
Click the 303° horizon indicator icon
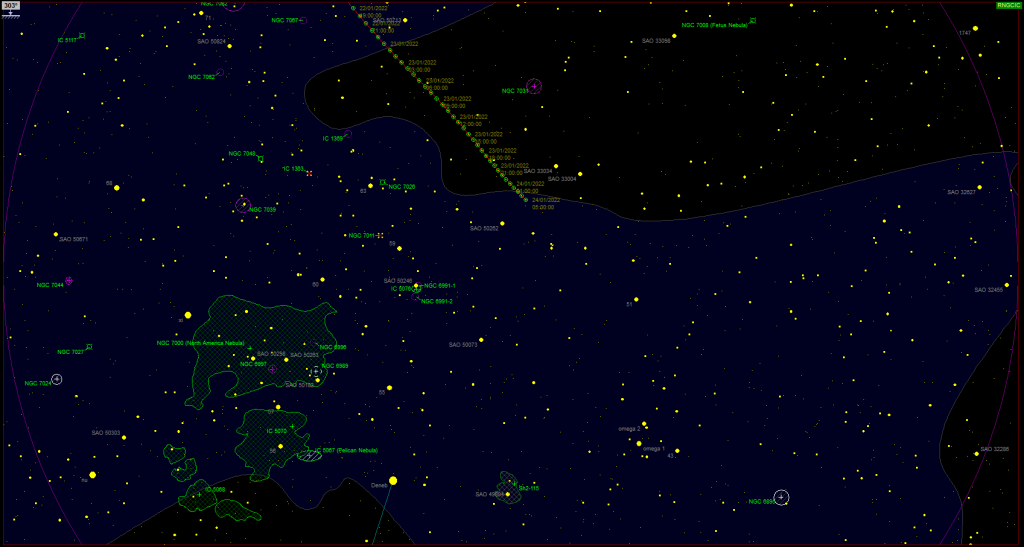click(10, 9)
